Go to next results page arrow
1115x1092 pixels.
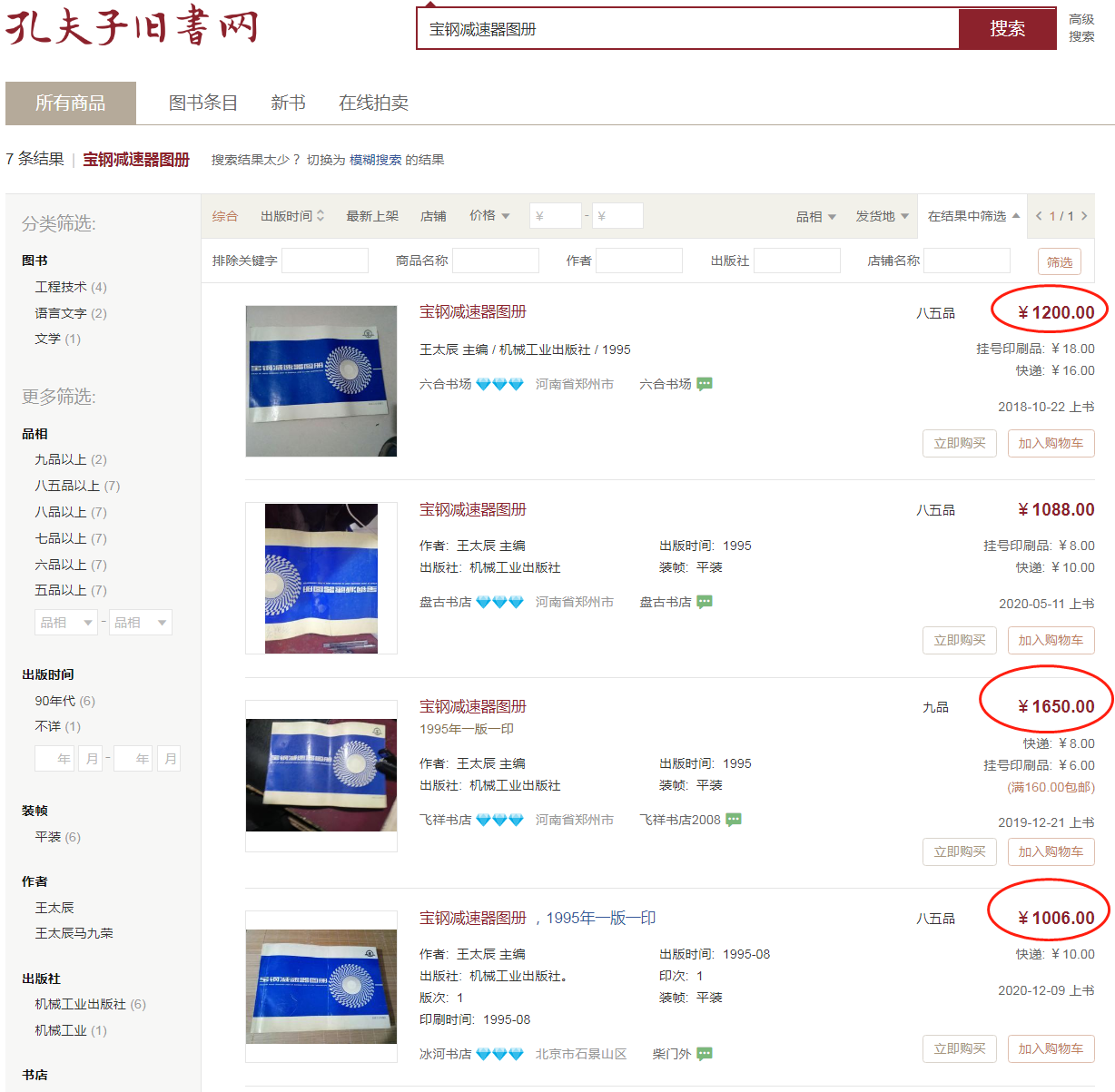pos(1084,216)
